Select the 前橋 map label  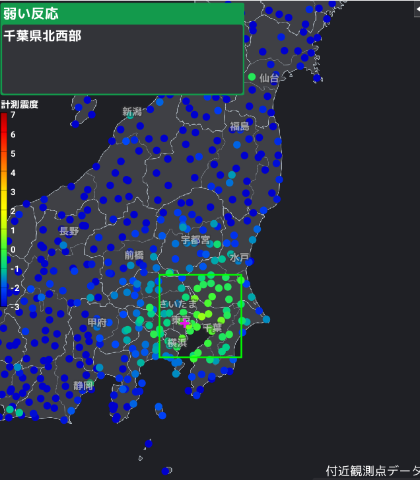click(x=134, y=255)
